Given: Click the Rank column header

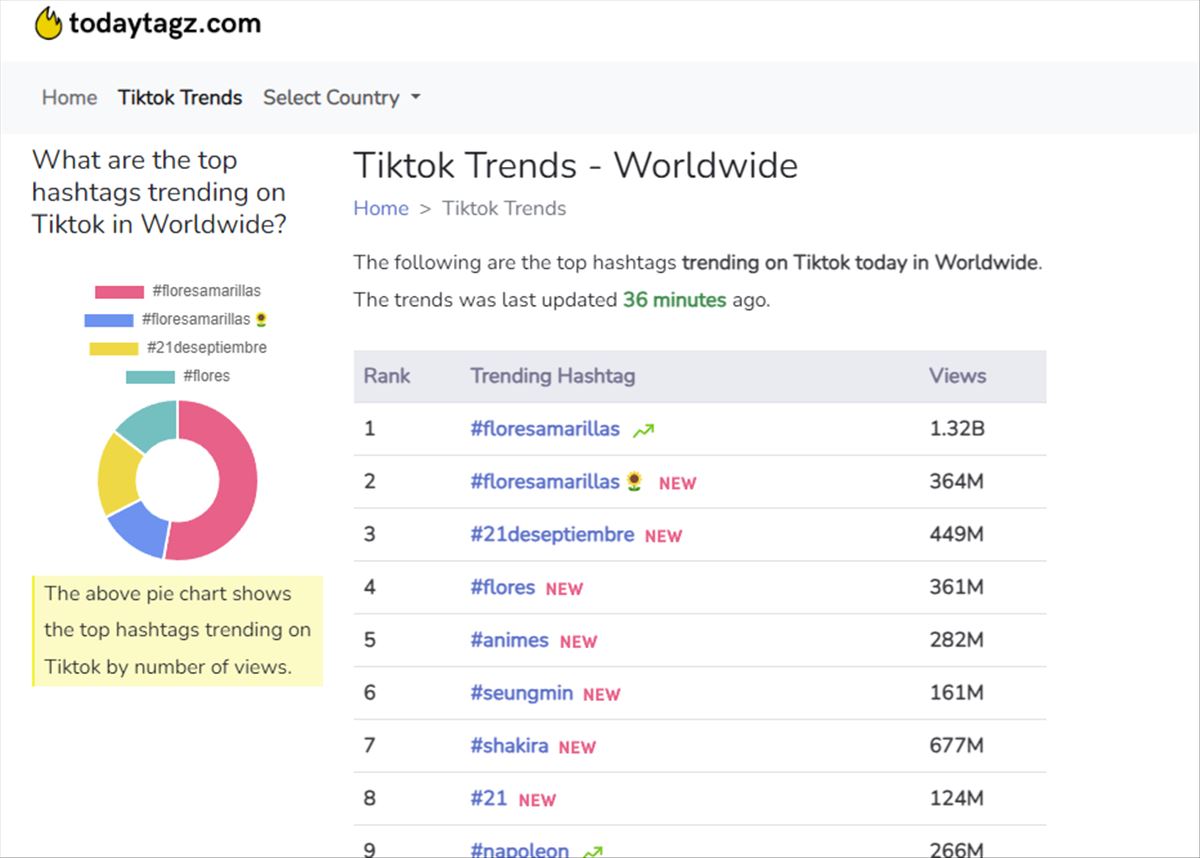Looking at the screenshot, I should [x=387, y=376].
